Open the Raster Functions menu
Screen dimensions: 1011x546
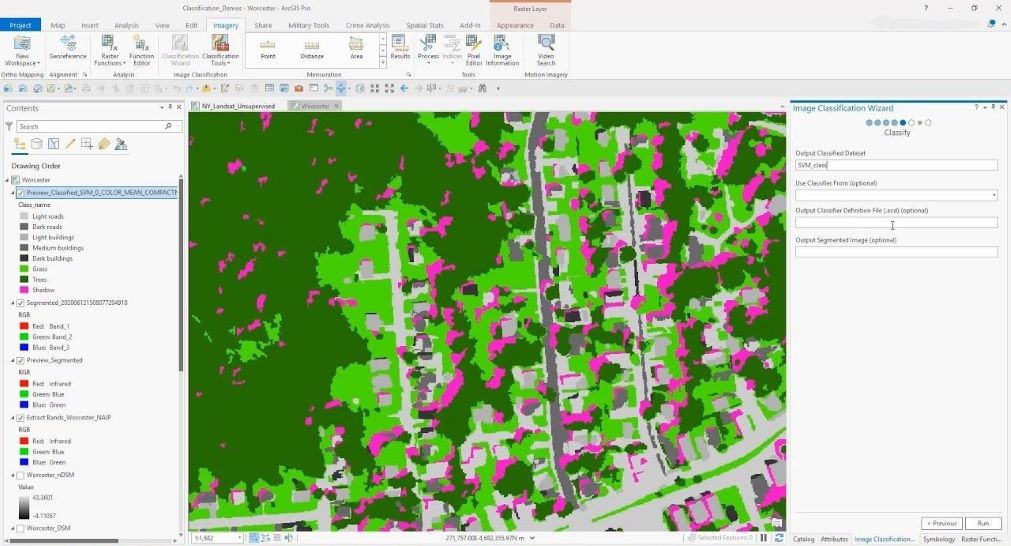pos(109,51)
